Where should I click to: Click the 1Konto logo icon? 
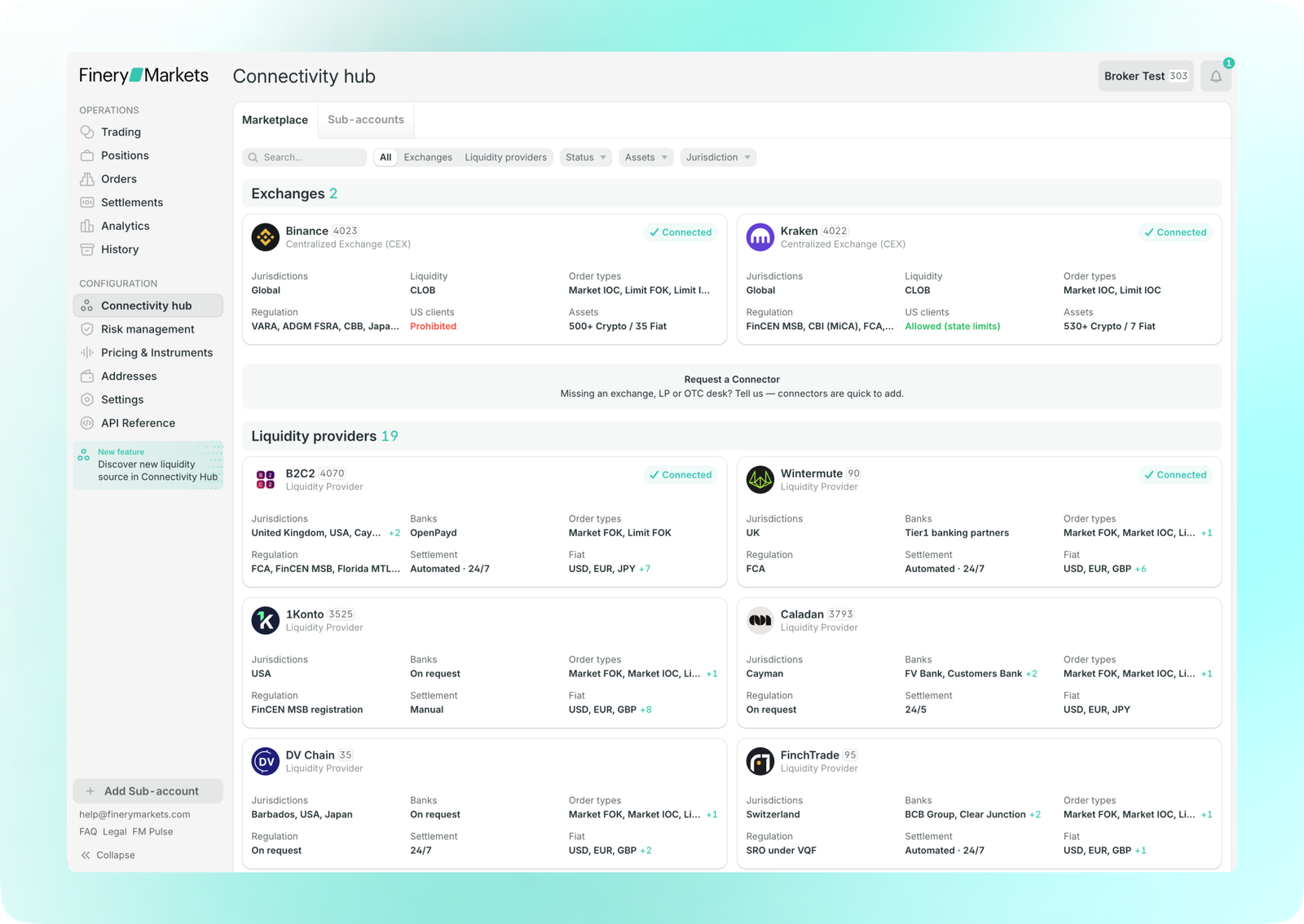265,620
